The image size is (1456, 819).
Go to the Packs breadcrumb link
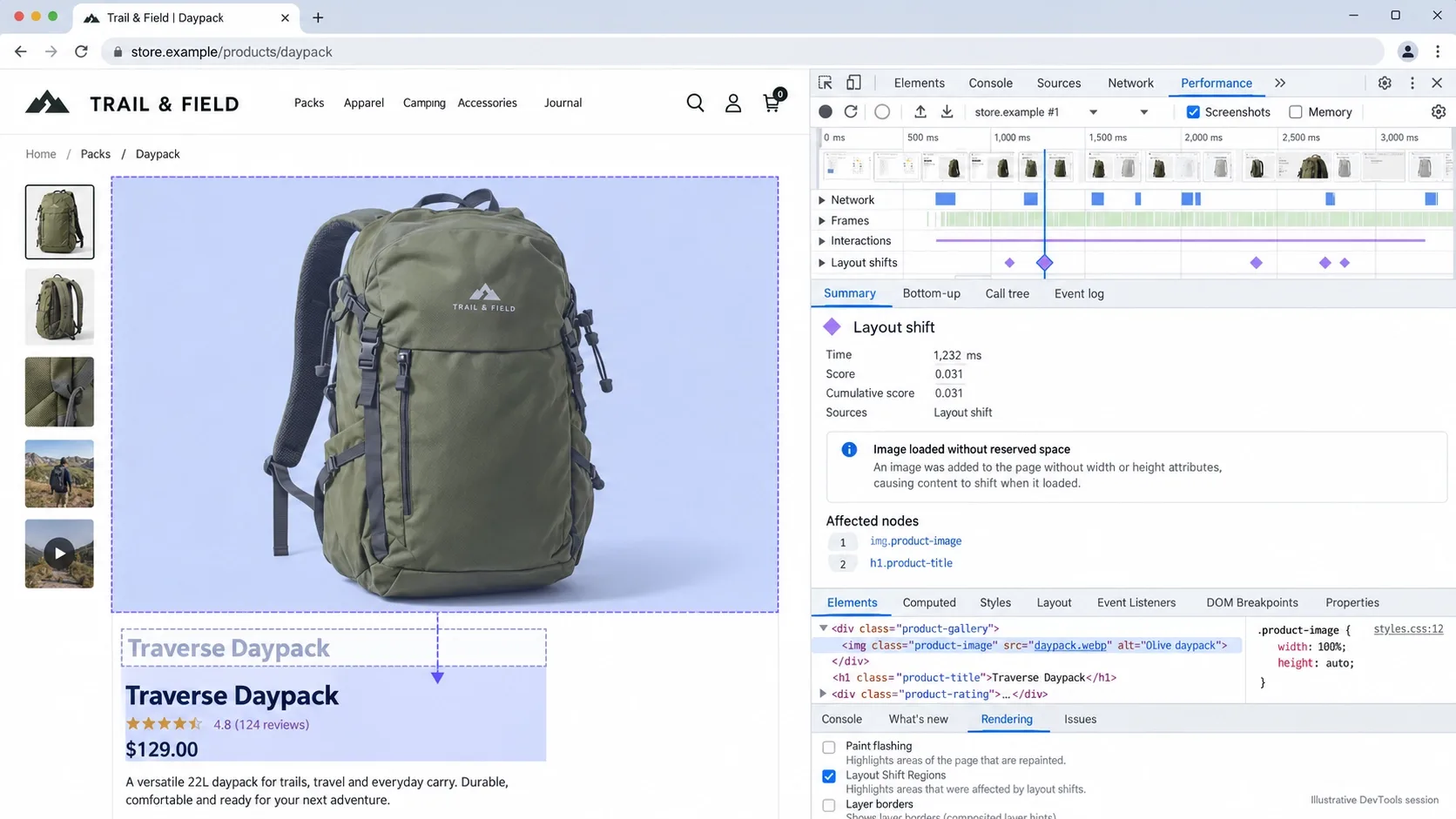(x=96, y=154)
